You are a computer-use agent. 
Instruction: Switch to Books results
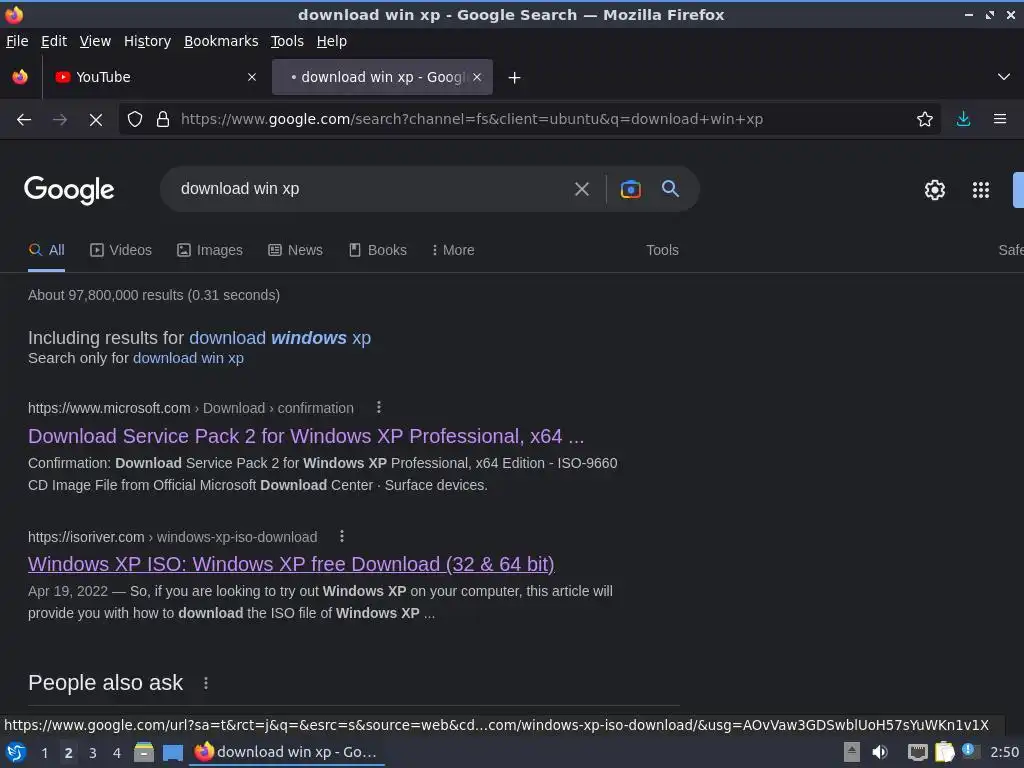click(x=377, y=250)
